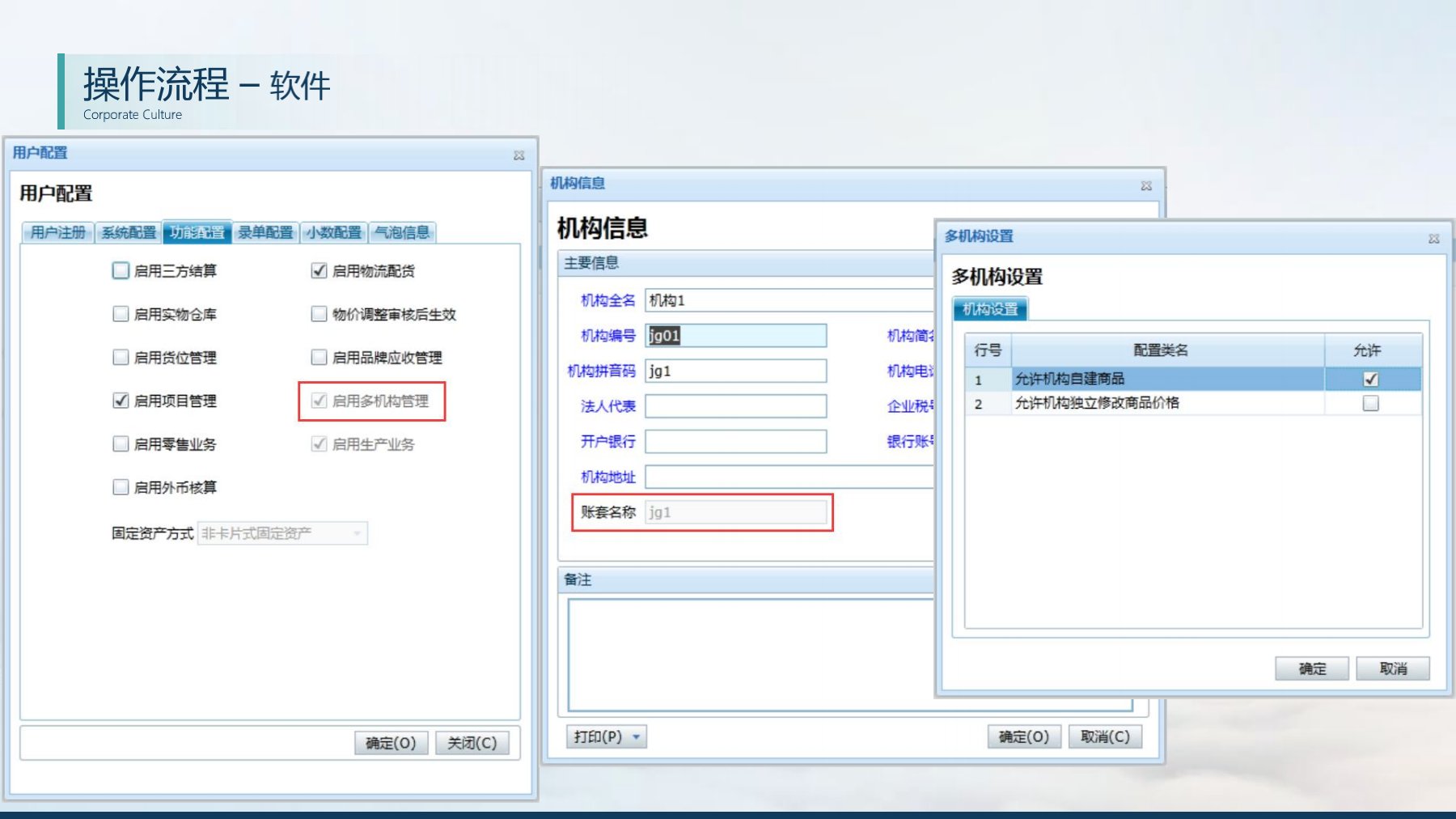Enable the 启用货位管理 checkbox

[x=120, y=357]
